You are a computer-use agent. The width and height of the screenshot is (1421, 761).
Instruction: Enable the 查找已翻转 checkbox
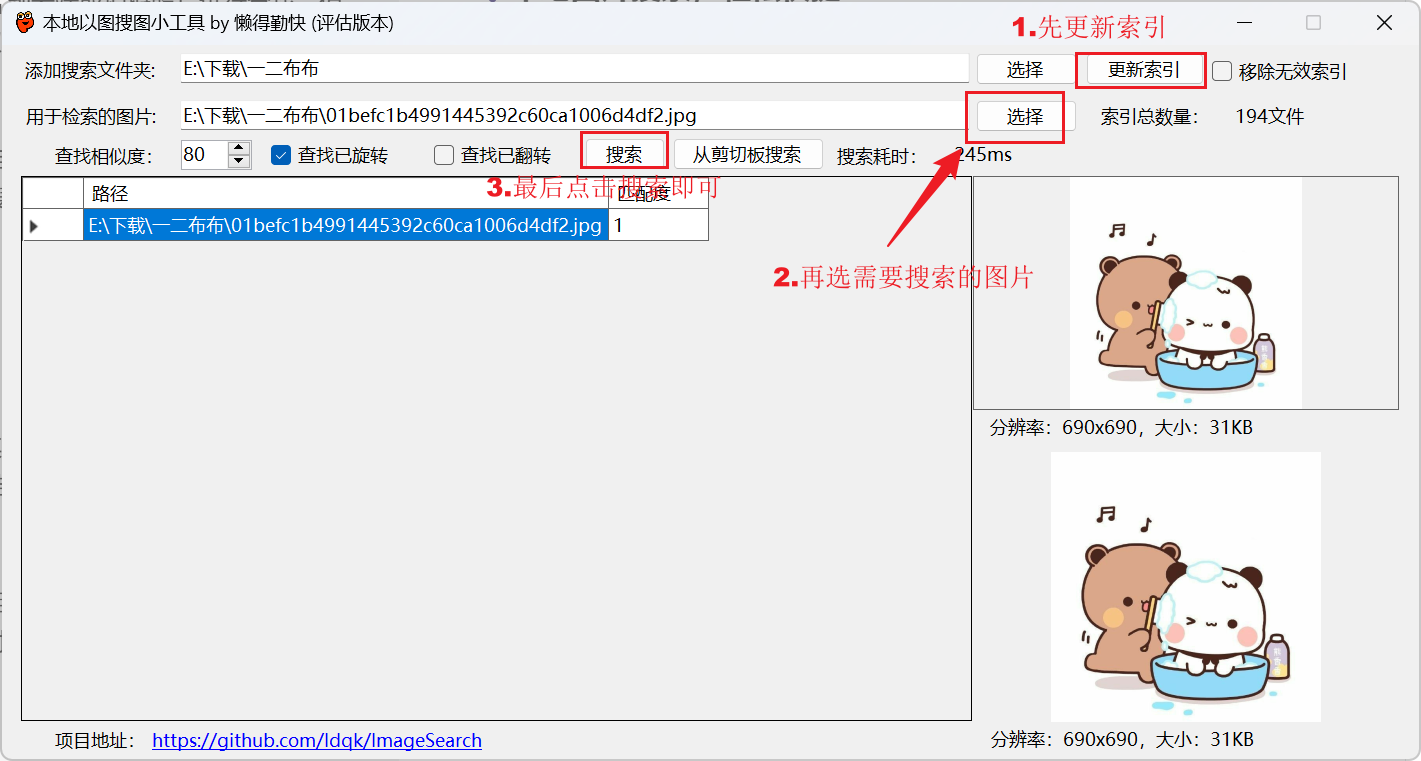click(x=444, y=155)
